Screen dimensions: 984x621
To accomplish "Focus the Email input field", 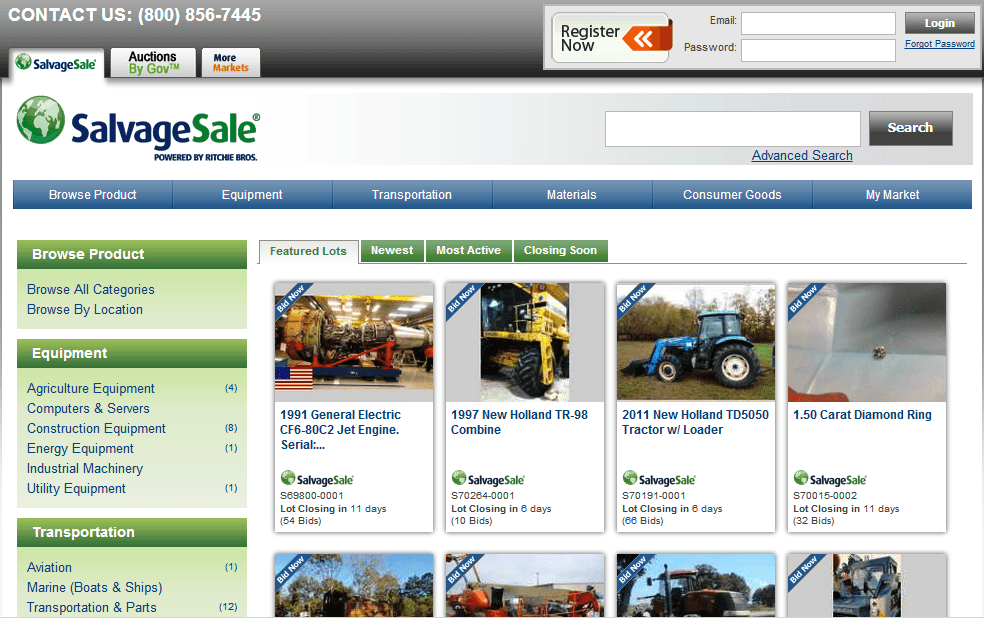I will [818, 23].
